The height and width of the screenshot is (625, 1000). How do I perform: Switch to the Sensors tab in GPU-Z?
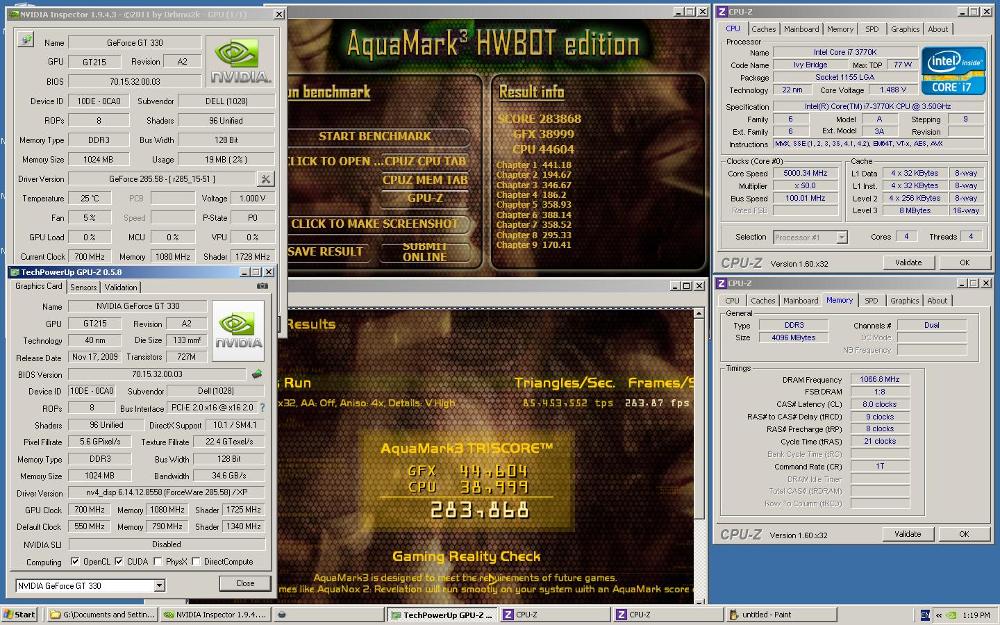pos(84,287)
